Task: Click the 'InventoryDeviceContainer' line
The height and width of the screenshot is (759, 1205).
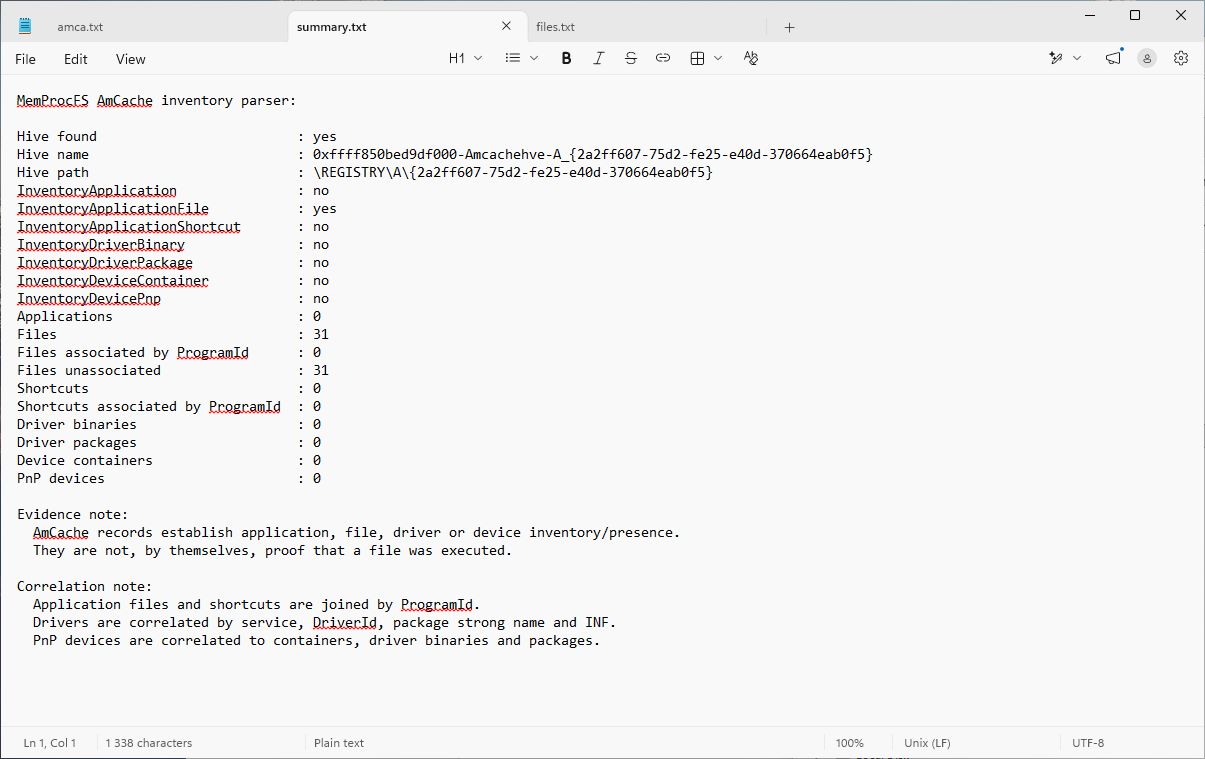Action: tap(173, 280)
